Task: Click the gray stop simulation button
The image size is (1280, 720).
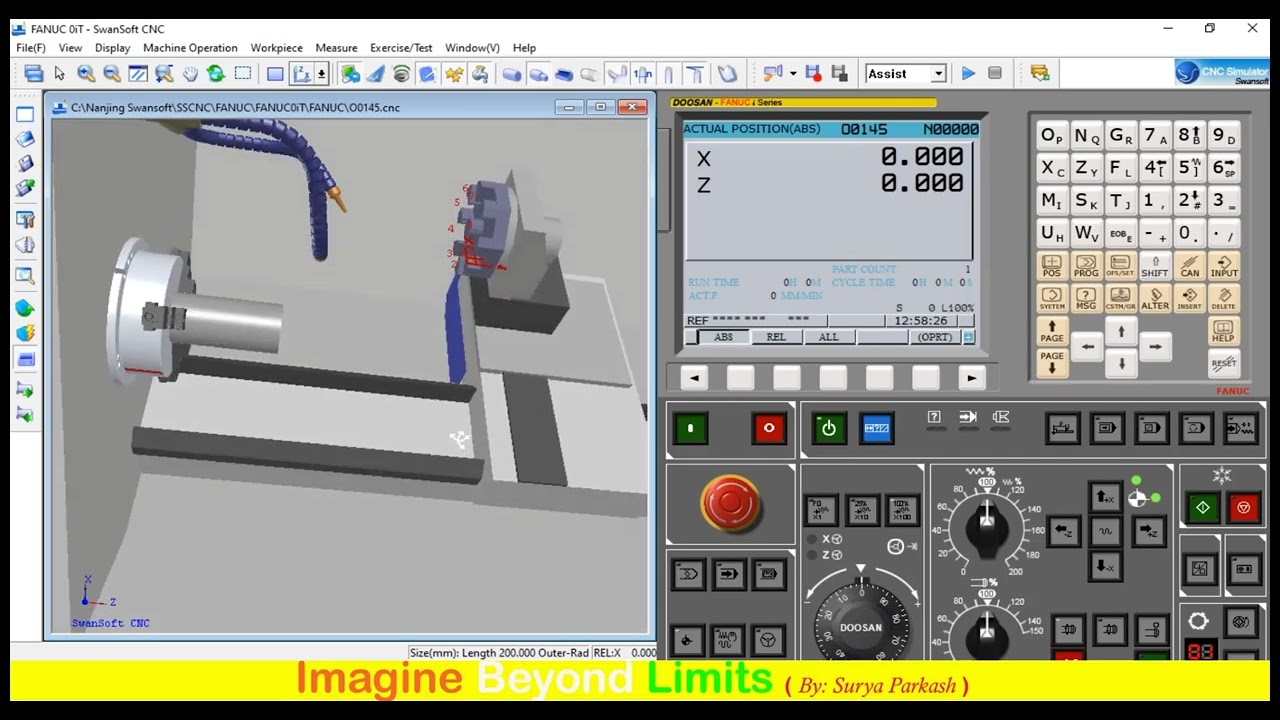Action: pyautogui.click(x=994, y=73)
